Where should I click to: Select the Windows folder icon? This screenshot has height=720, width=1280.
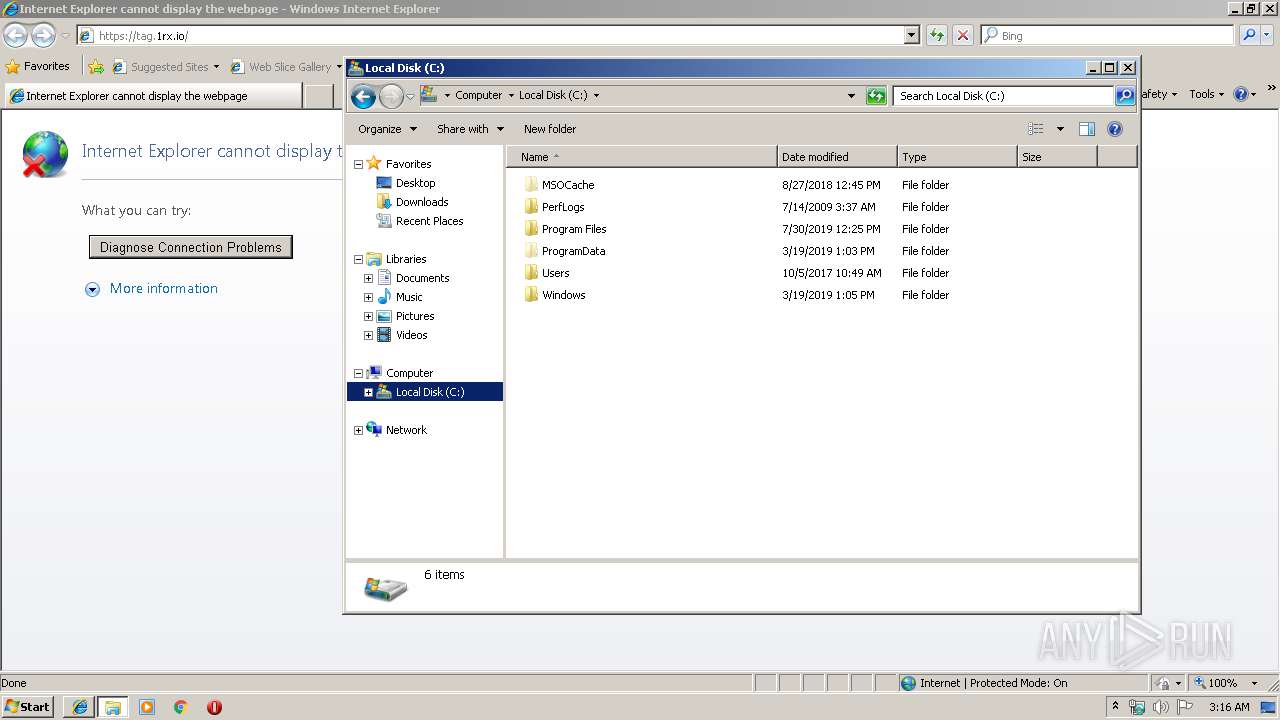coord(531,295)
